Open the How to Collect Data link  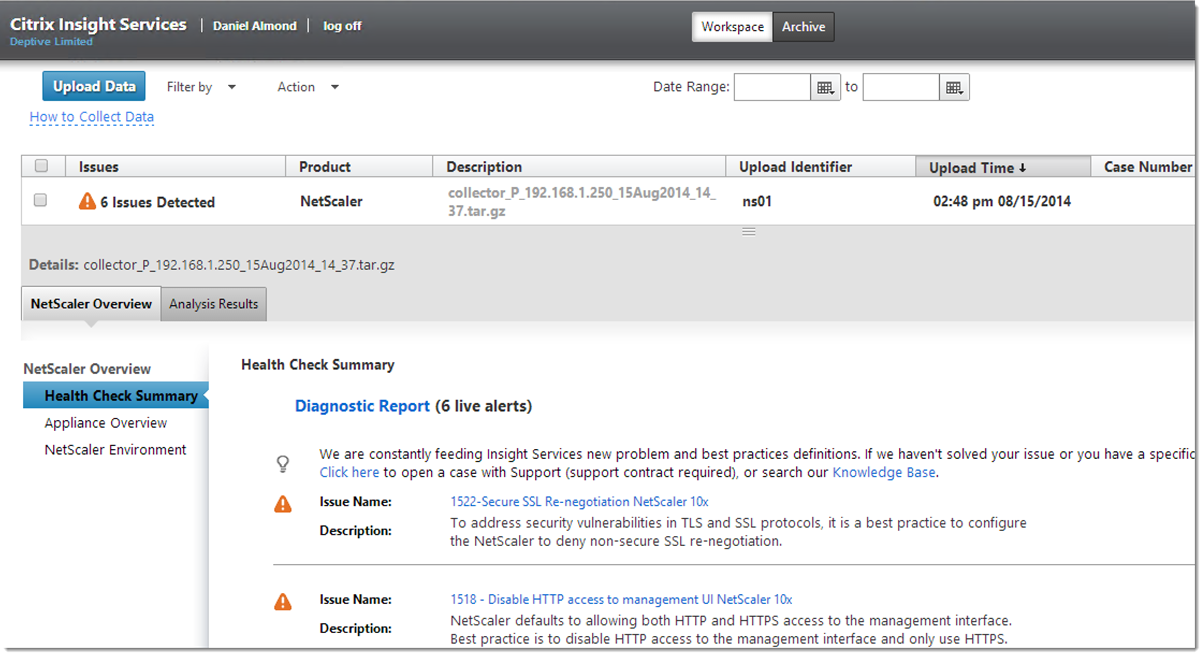tap(92, 117)
